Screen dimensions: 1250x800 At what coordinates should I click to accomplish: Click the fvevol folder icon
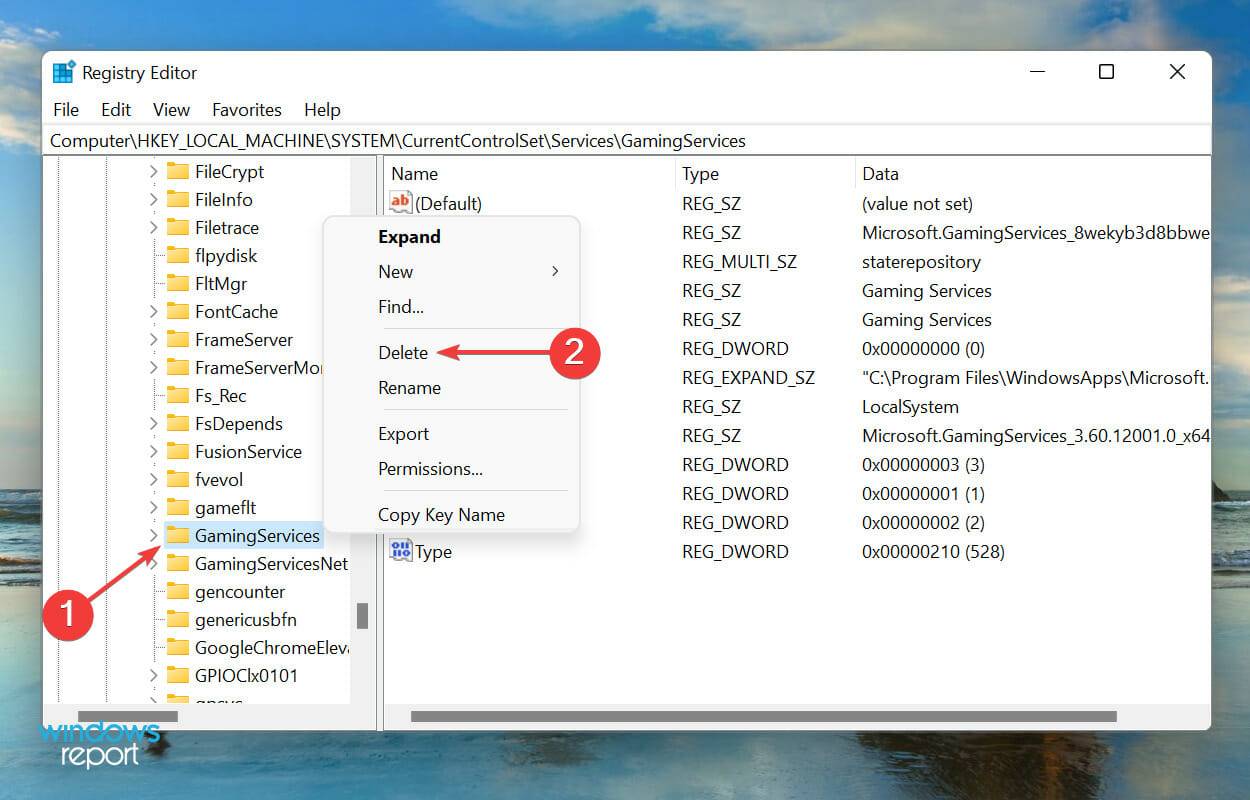click(180, 480)
